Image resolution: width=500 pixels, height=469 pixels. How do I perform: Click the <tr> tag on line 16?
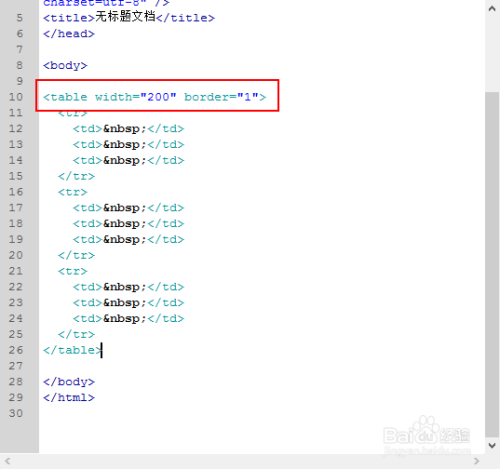[x=73, y=192]
